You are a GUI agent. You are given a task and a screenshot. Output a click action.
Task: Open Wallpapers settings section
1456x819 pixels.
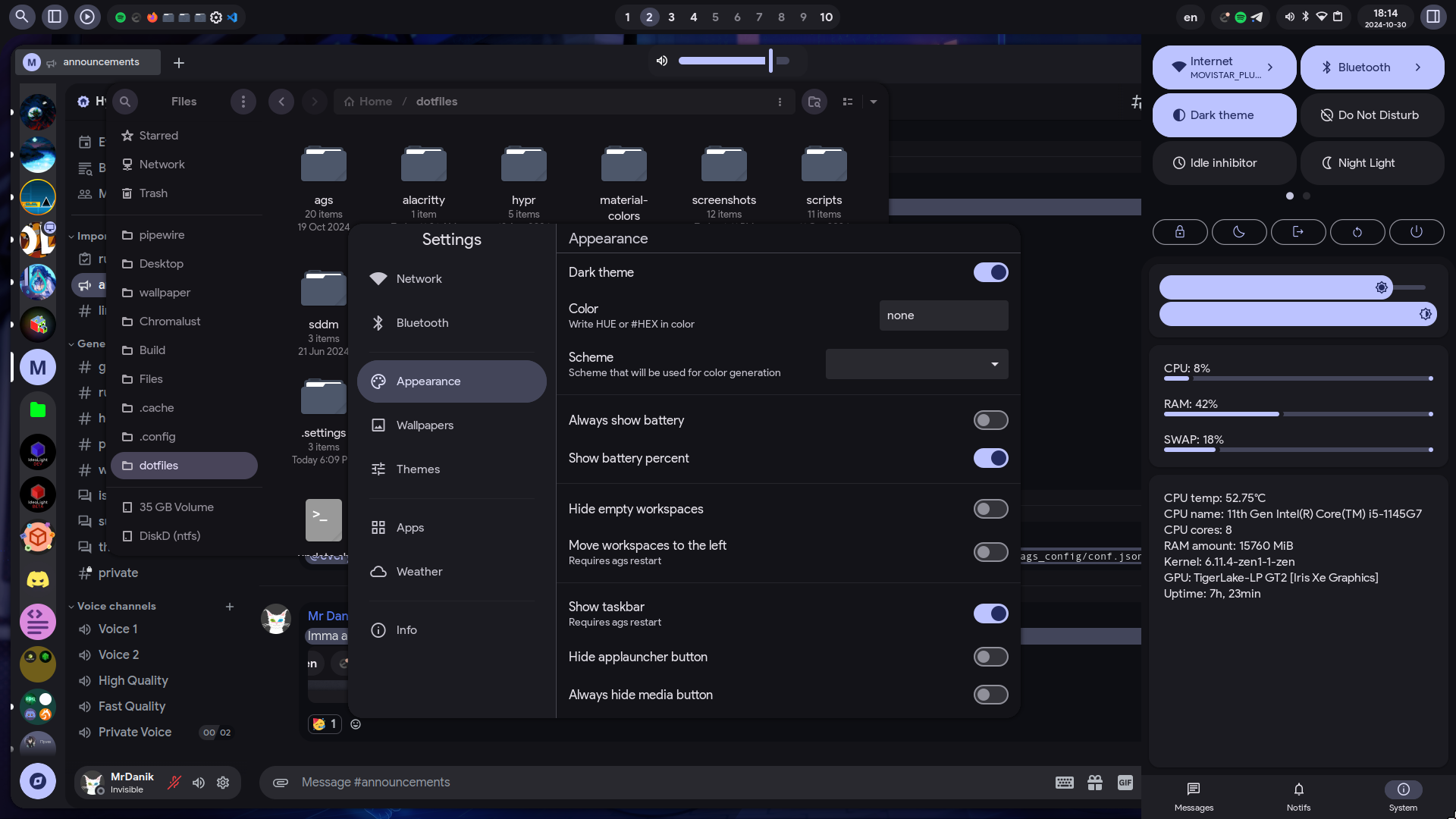coord(425,425)
